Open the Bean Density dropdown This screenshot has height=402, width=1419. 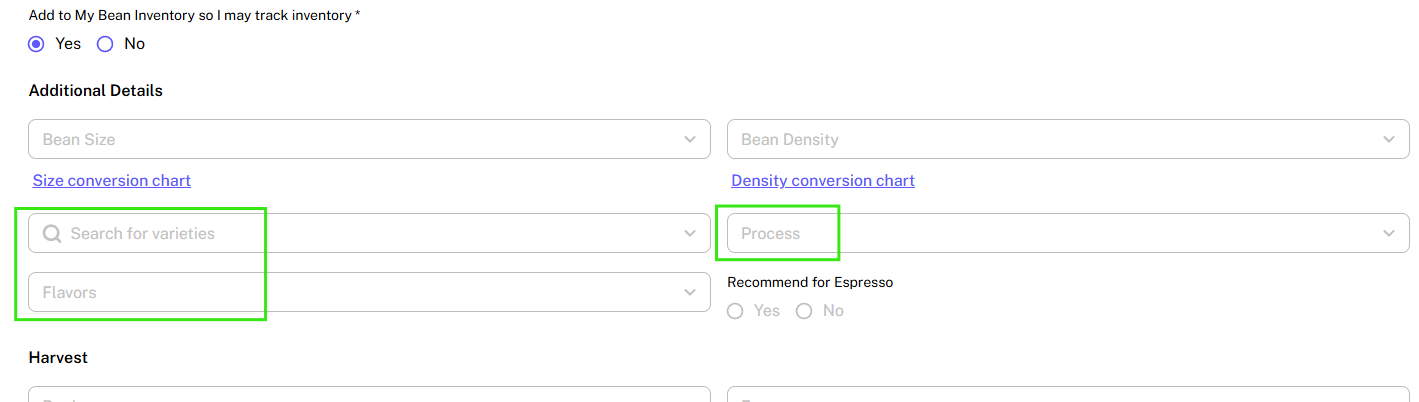click(x=1050, y=139)
